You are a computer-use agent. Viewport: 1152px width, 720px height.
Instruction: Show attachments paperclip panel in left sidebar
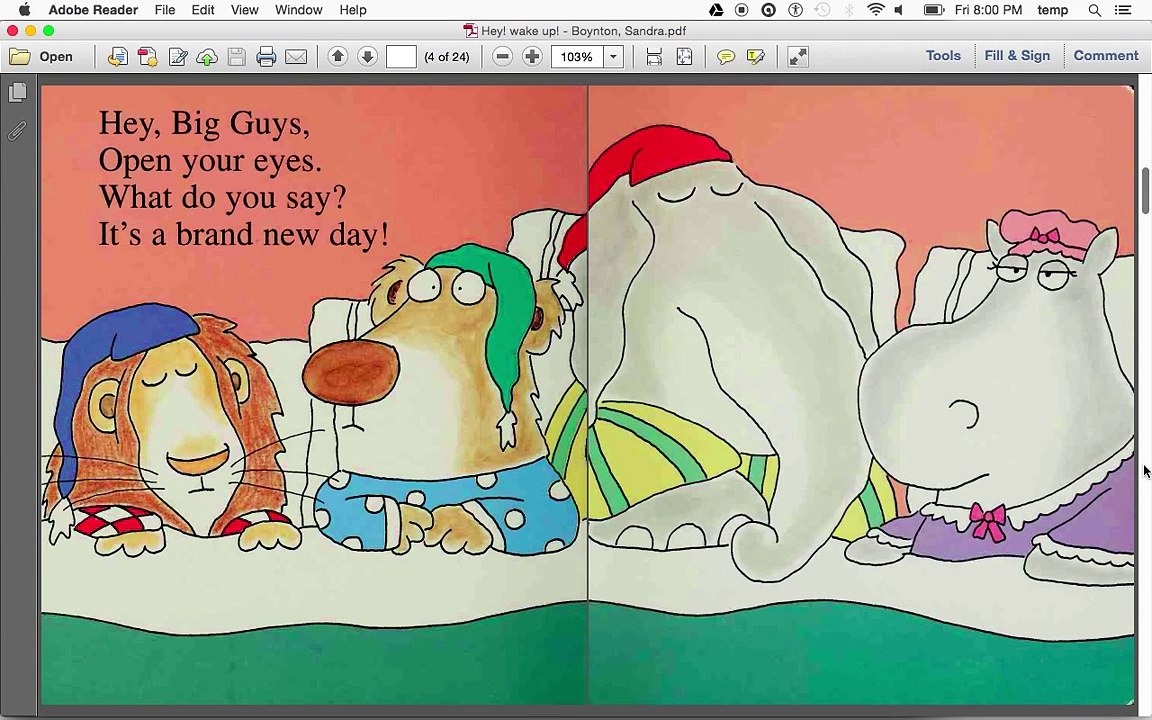pos(18,131)
